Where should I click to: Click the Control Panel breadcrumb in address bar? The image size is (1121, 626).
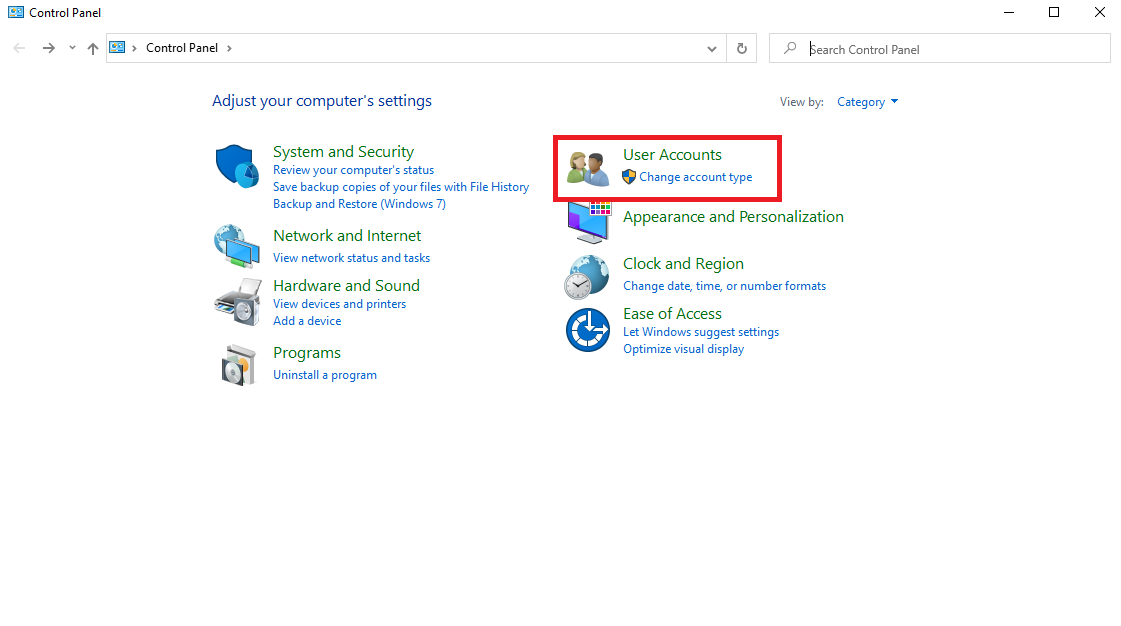(x=182, y=48)
